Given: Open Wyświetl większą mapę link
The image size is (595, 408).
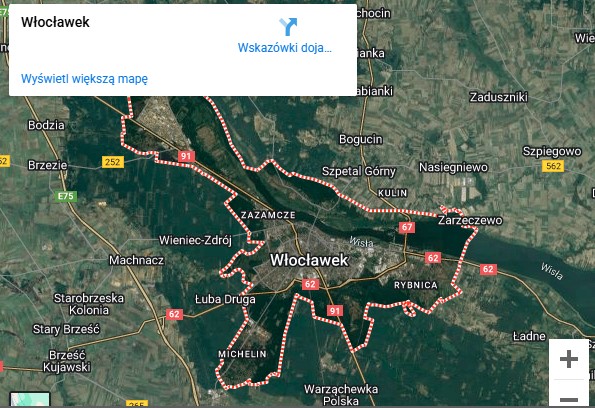Looking at the screenshot, I should click(84, 79).
